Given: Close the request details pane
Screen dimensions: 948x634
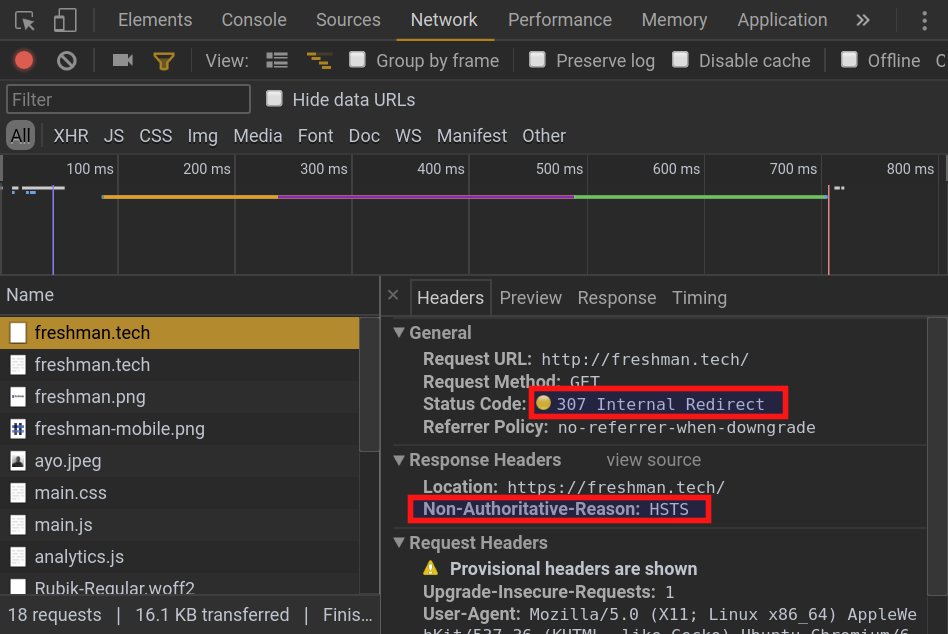Looking at the screenshot, I should 393,296.
